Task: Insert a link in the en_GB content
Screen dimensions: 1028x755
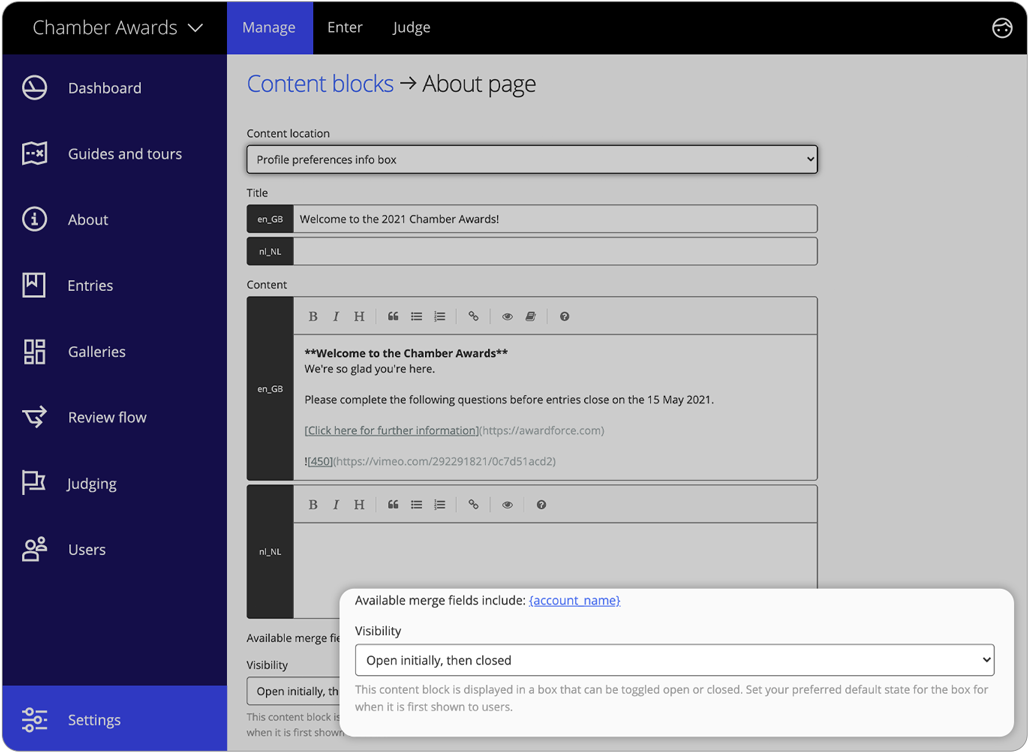Action: (x=473, y=316)
